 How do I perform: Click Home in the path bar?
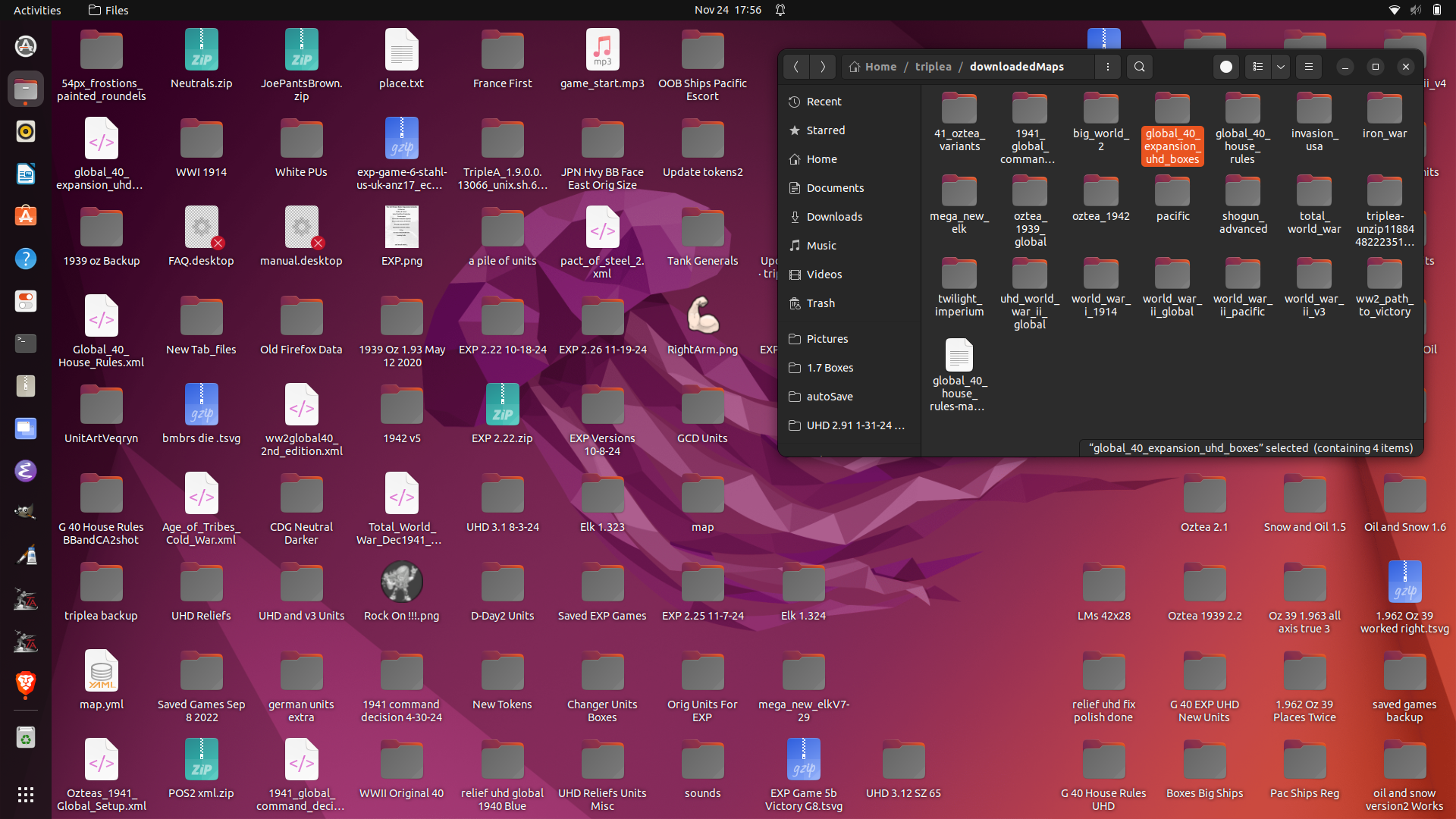point(873,67)
